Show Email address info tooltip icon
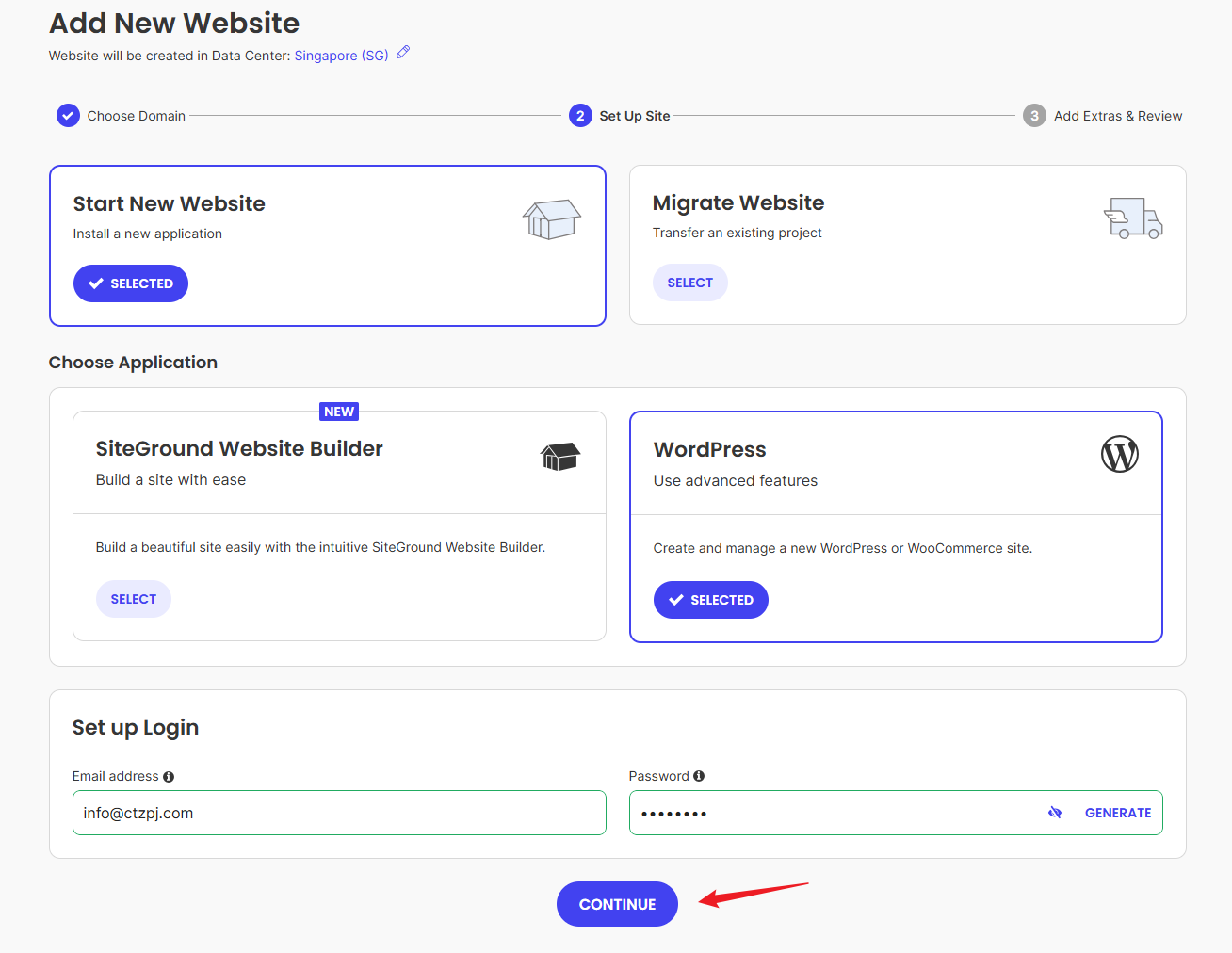Image resolution: width=1232 pixels, height=953 pixels. (x=169, y=777)
